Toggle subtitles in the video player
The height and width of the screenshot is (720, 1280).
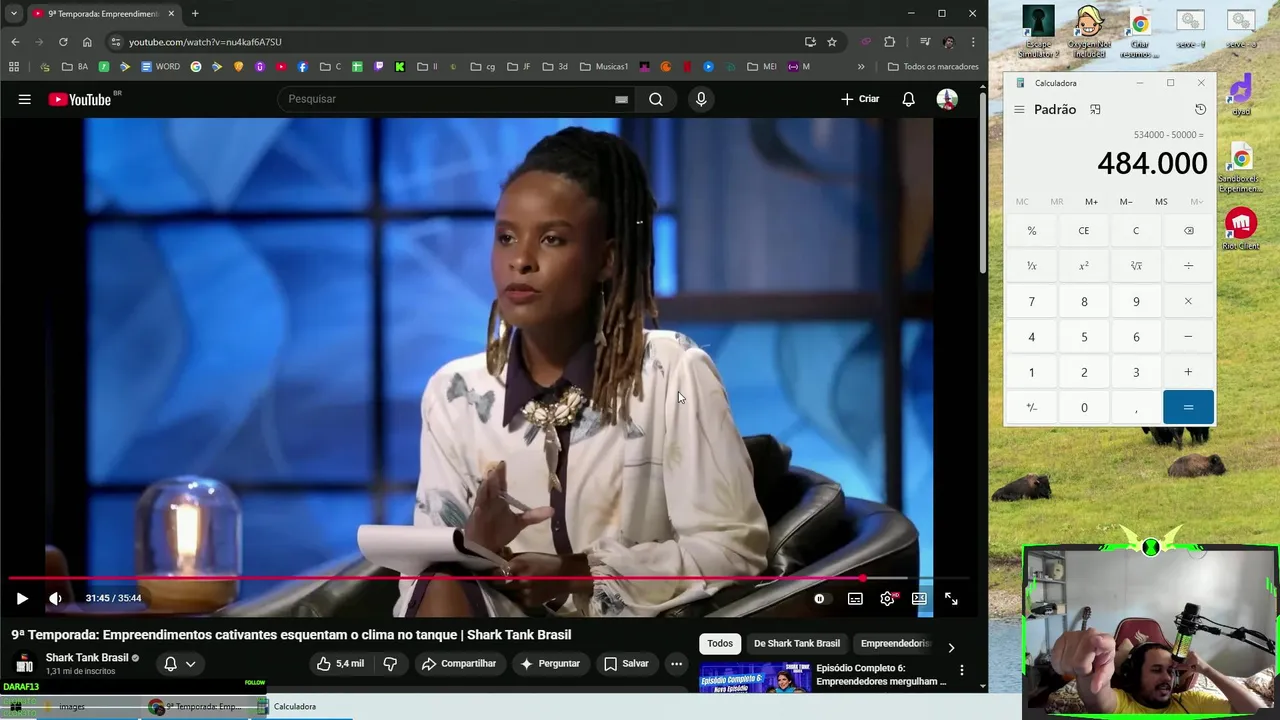coord(855,599)
